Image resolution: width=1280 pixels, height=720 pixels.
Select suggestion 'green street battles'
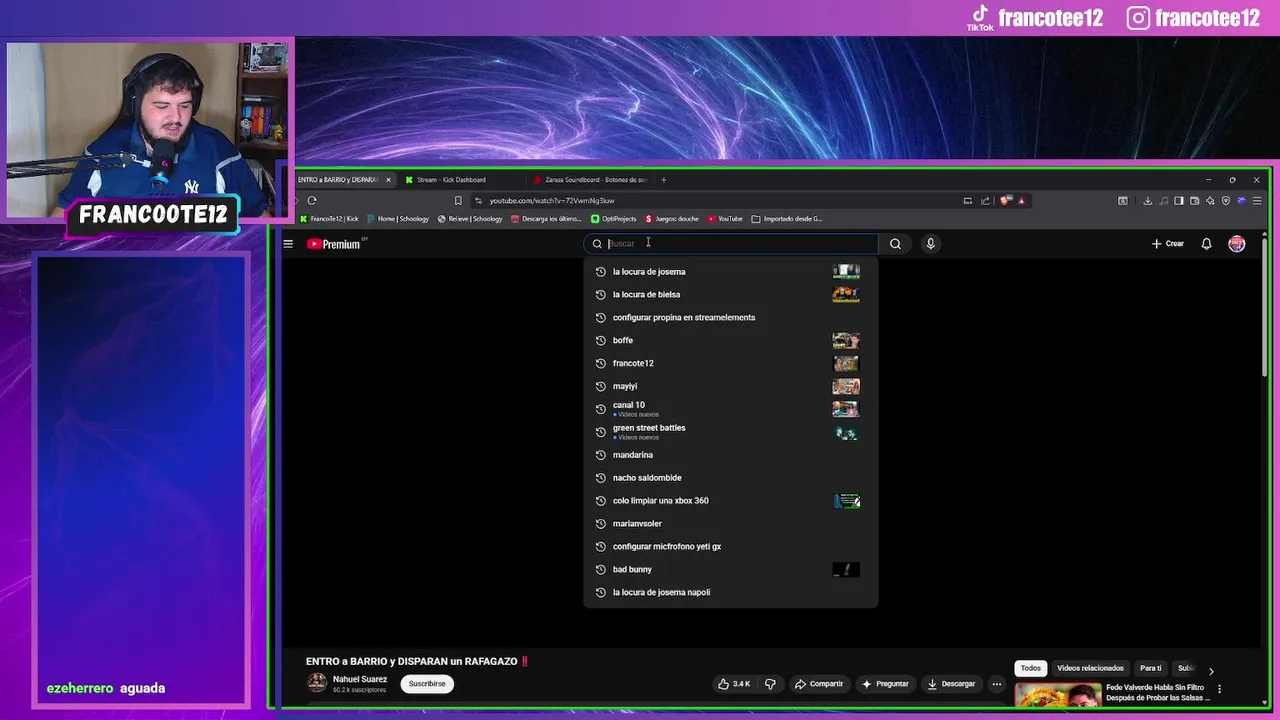click(x=731, y=432)
